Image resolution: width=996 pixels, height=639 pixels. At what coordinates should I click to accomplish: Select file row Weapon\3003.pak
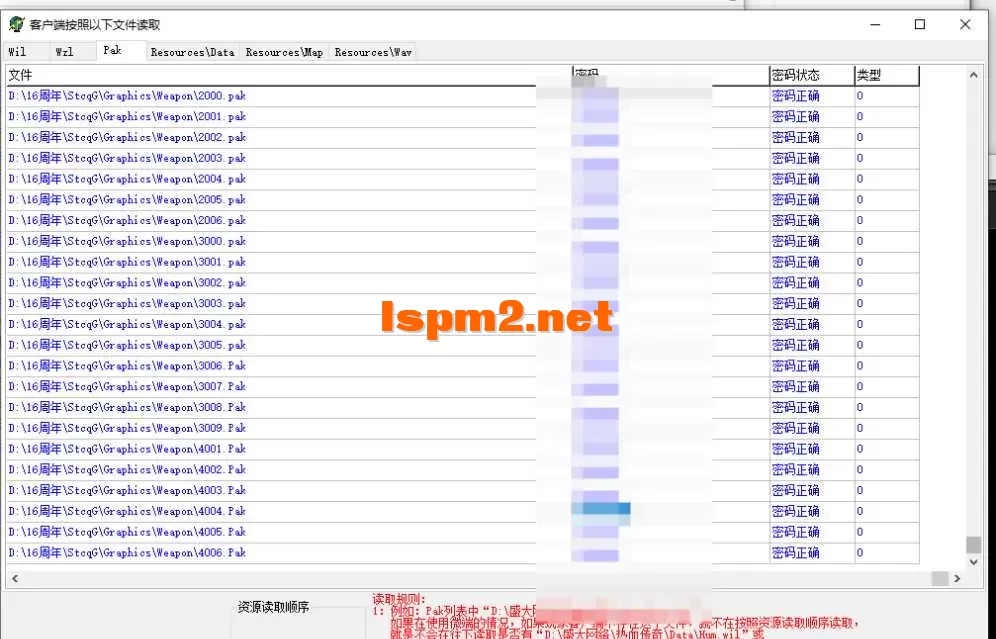pyautogui.click(x=462, y=304)
